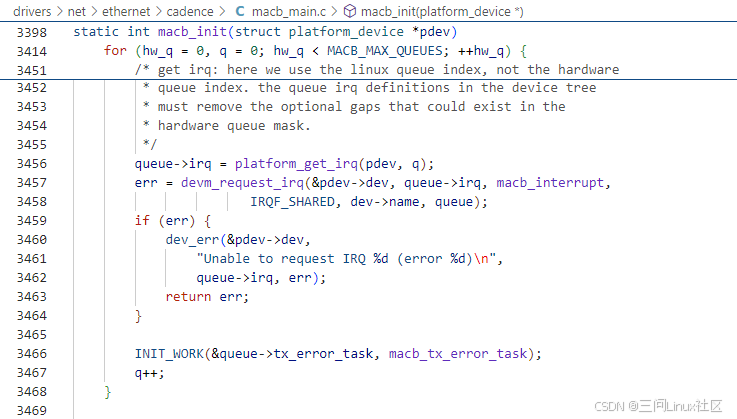
Task: Select the macb_main.c breadcrumb file
Action: pyautogui.click(x=289, y=11)
